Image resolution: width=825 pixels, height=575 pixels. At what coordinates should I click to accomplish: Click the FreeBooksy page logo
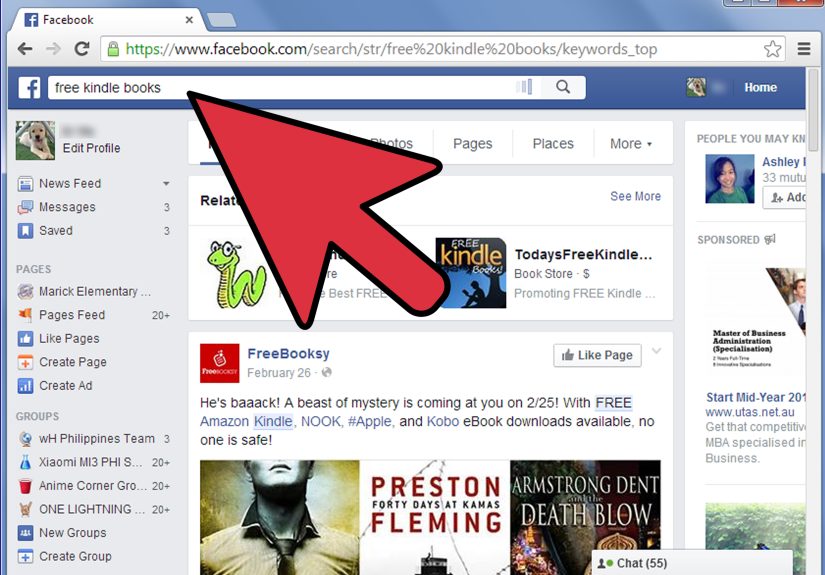219,363
